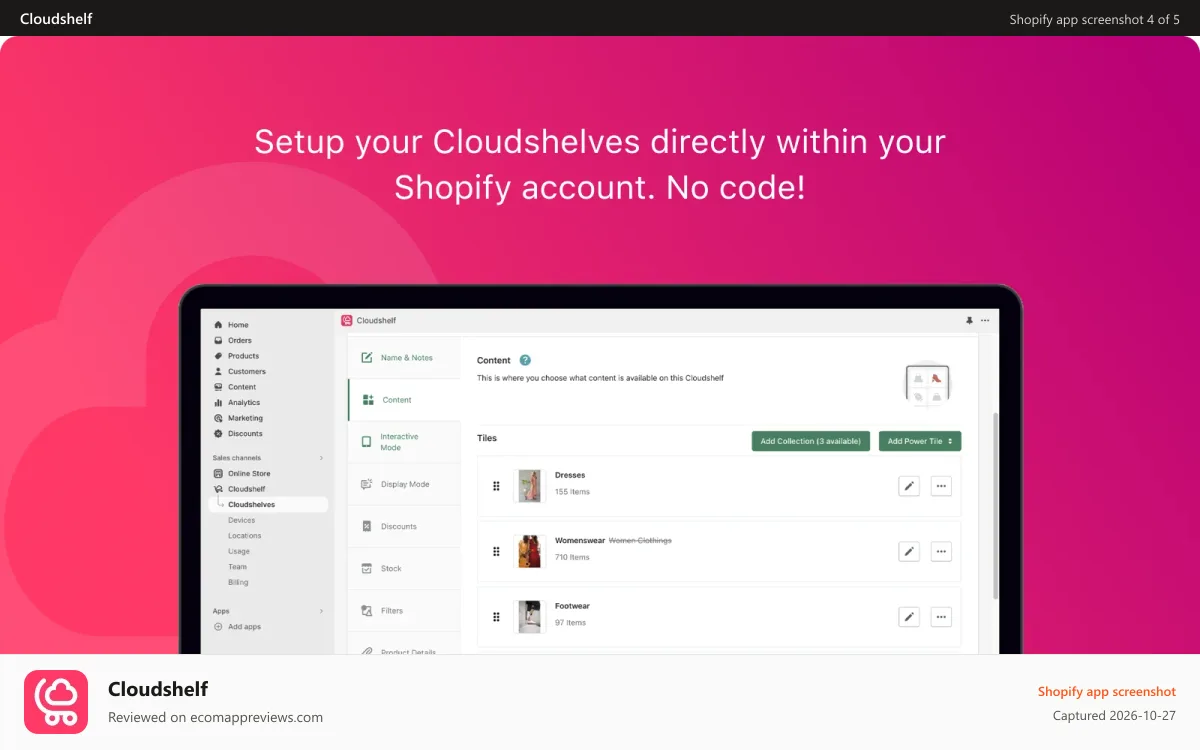Click Add apps plus icon
1200x750 pixels.
(218, 627)
